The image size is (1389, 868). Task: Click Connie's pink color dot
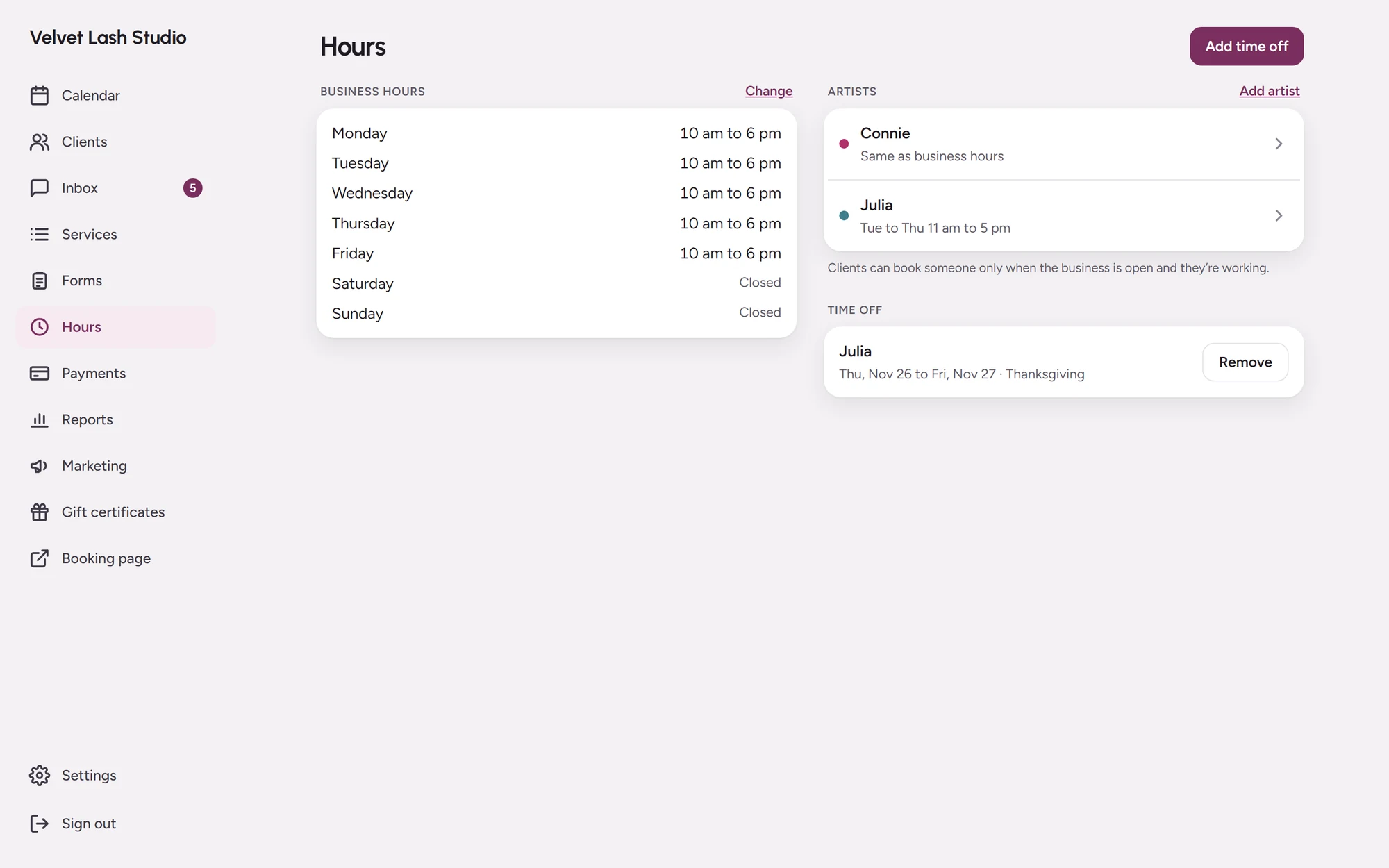pos(844,144)
